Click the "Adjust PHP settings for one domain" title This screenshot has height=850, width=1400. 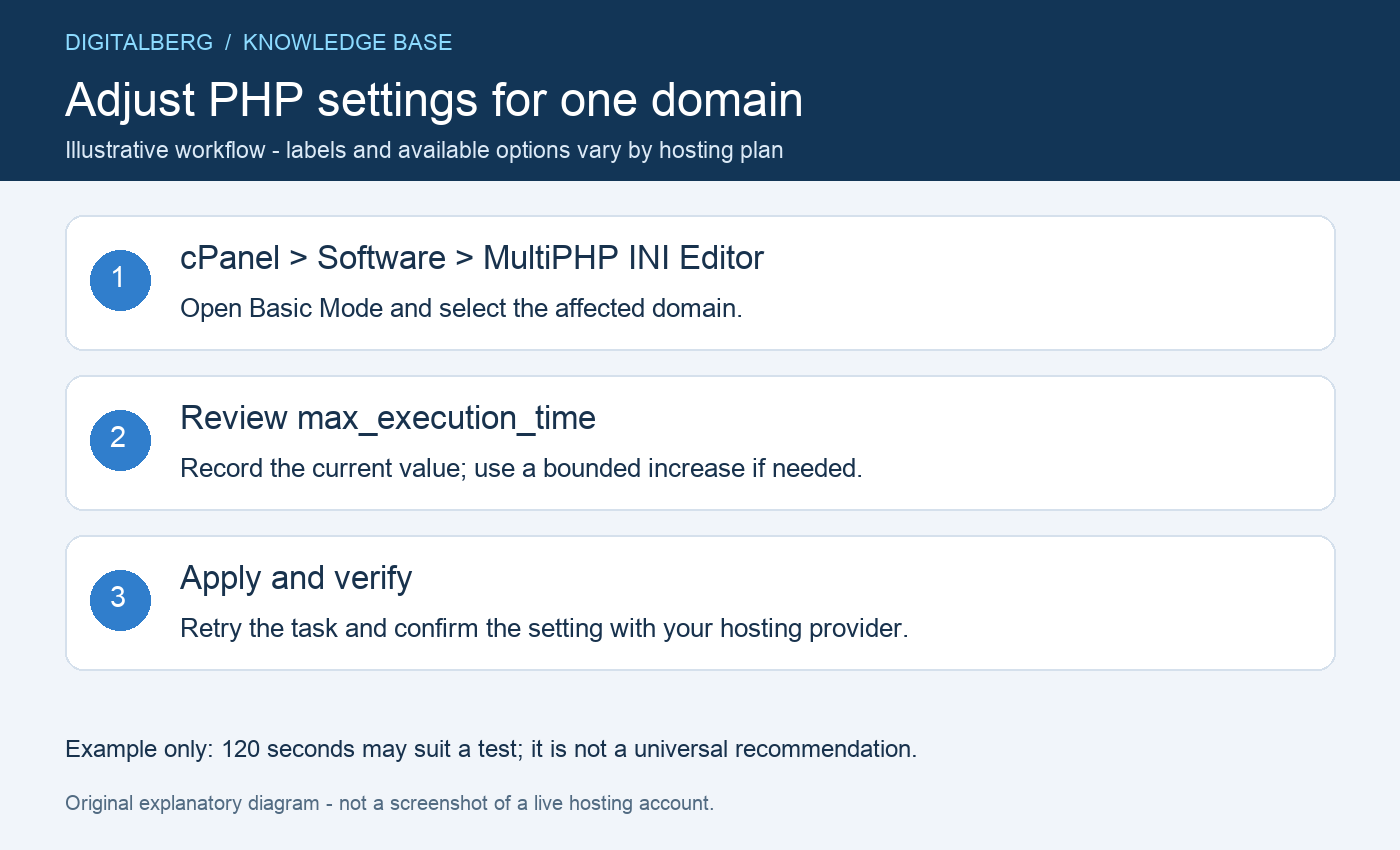[434, 100]
